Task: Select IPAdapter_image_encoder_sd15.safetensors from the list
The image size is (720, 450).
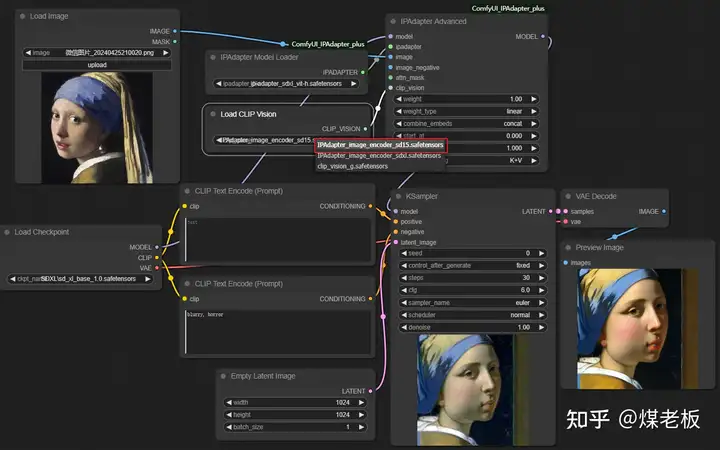Action: click(380, 145)
